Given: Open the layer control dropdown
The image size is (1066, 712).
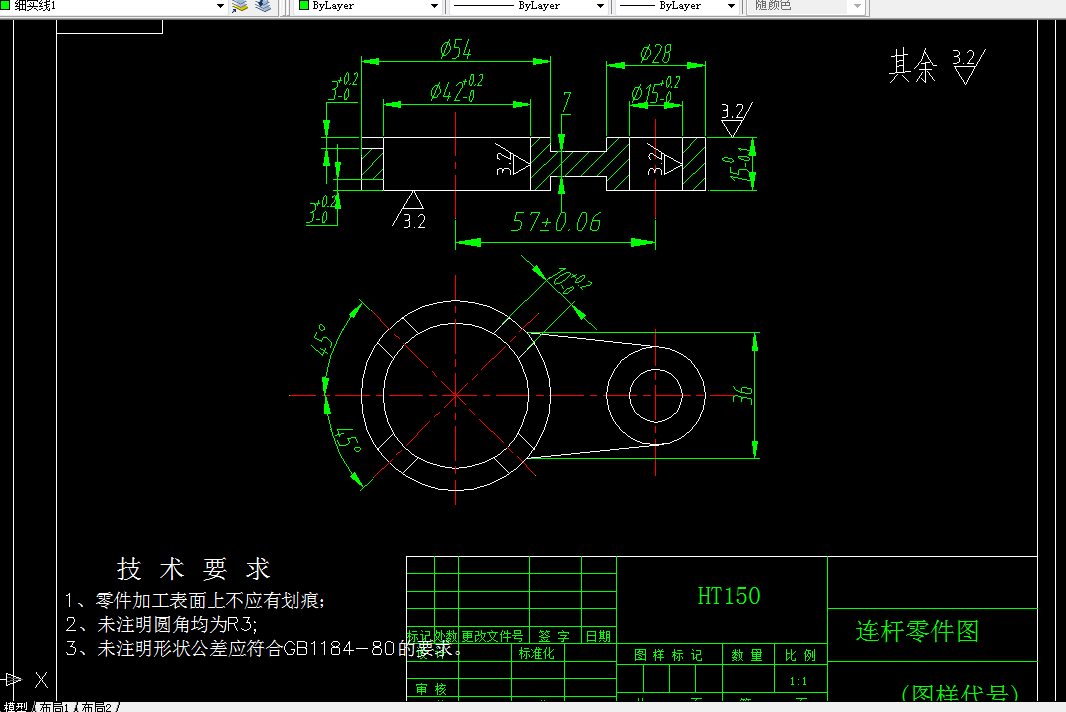Looking at the screenshot, I should [218, 7].
